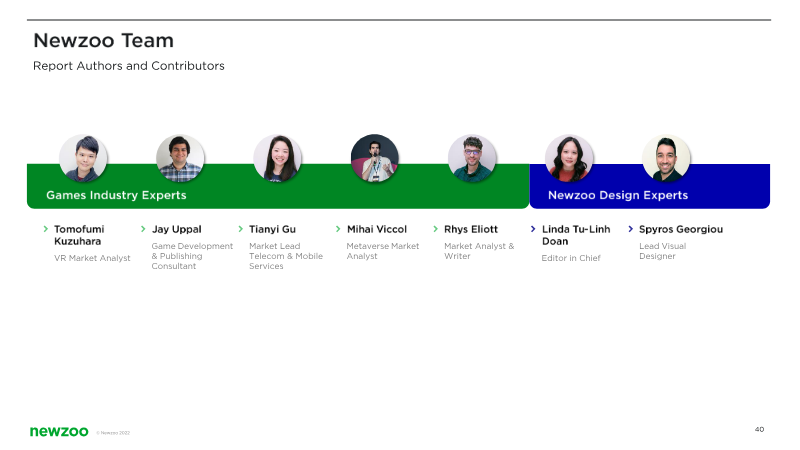Select Tianyi Gu's portrait picture
Viewport: 800px width, 450px height.
(277, 158)
